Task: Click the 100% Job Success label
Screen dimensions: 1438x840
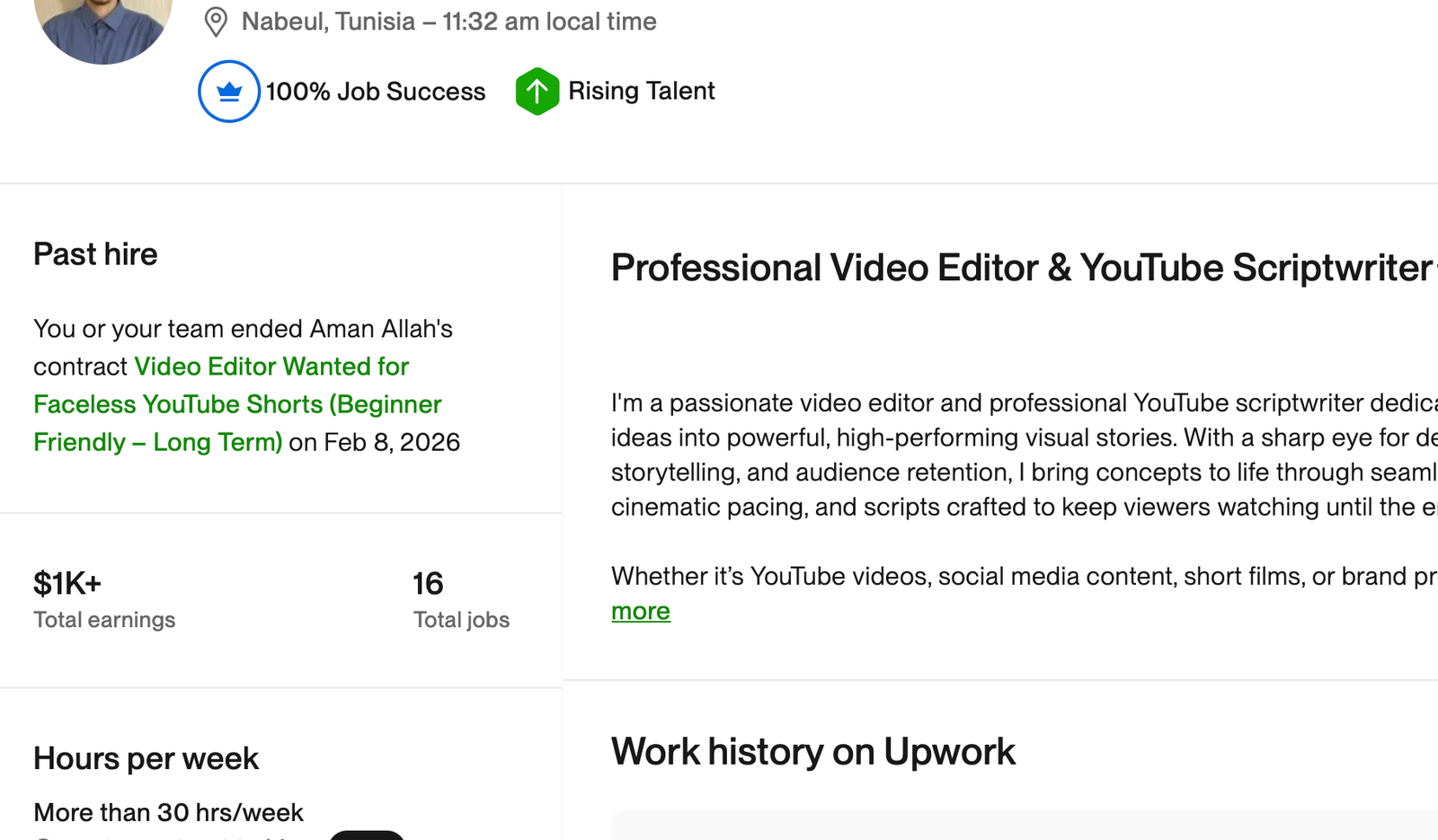Action: (376, 91)
